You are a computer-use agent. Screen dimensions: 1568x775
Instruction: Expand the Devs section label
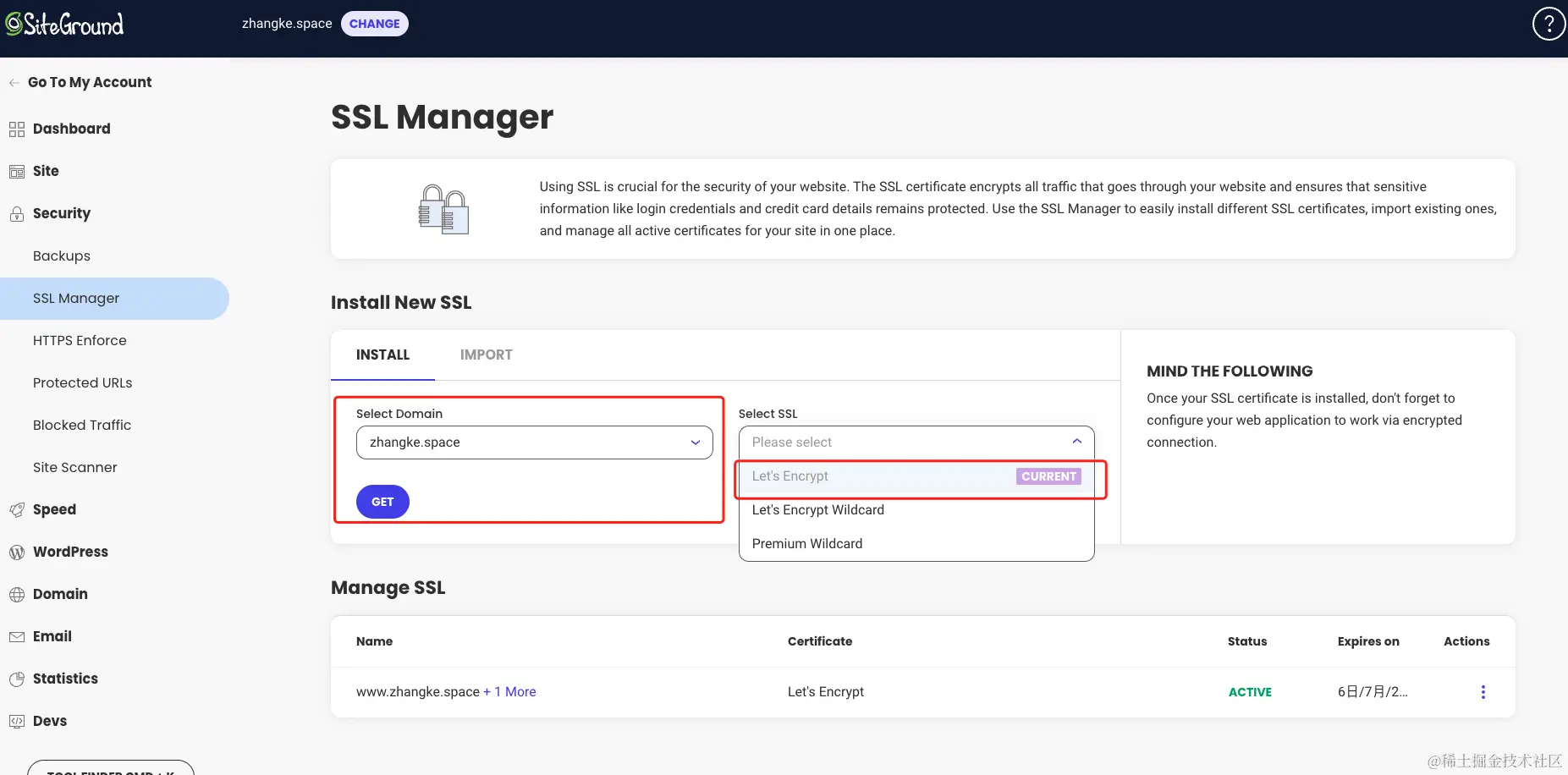click(50, 721)
